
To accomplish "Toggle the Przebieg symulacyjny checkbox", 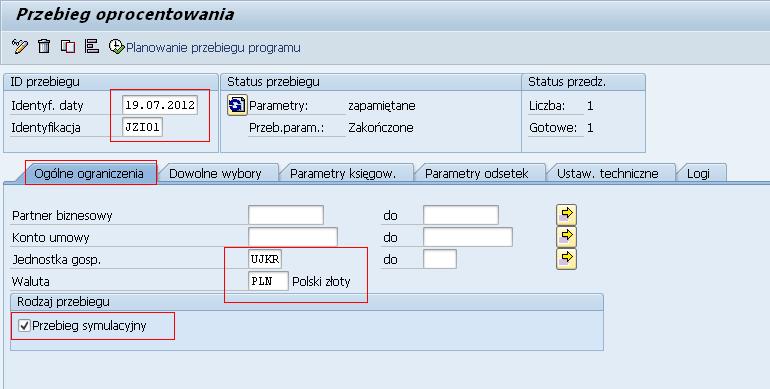I will [24, 325].
